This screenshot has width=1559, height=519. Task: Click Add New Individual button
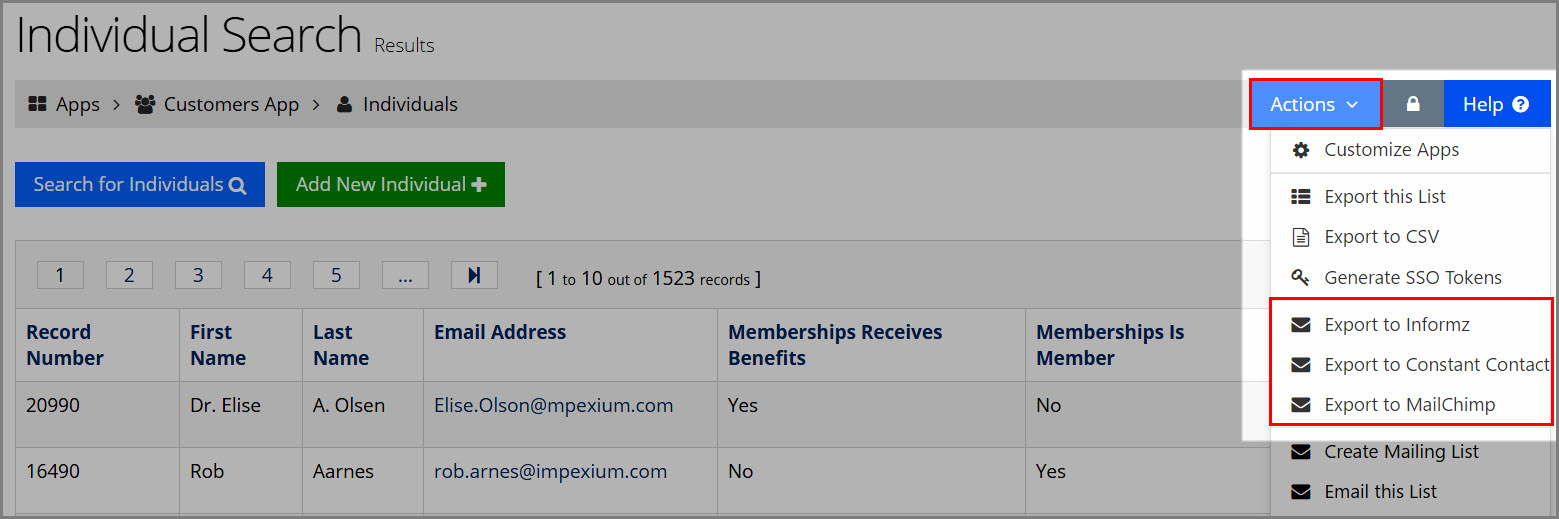coord(391,185)
